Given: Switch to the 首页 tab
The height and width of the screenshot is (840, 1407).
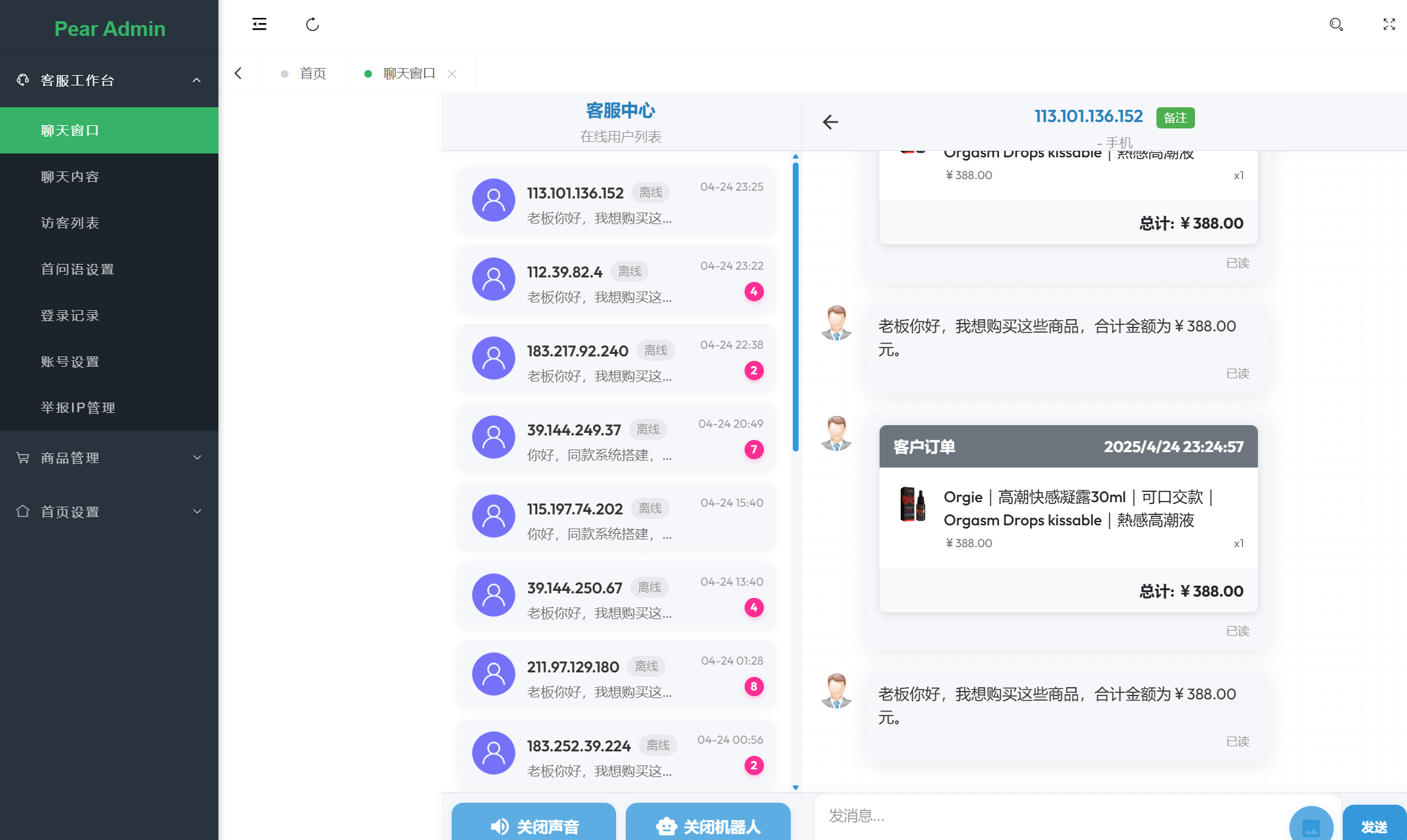Looking at the screenshot, I should (x=312, y=74).
